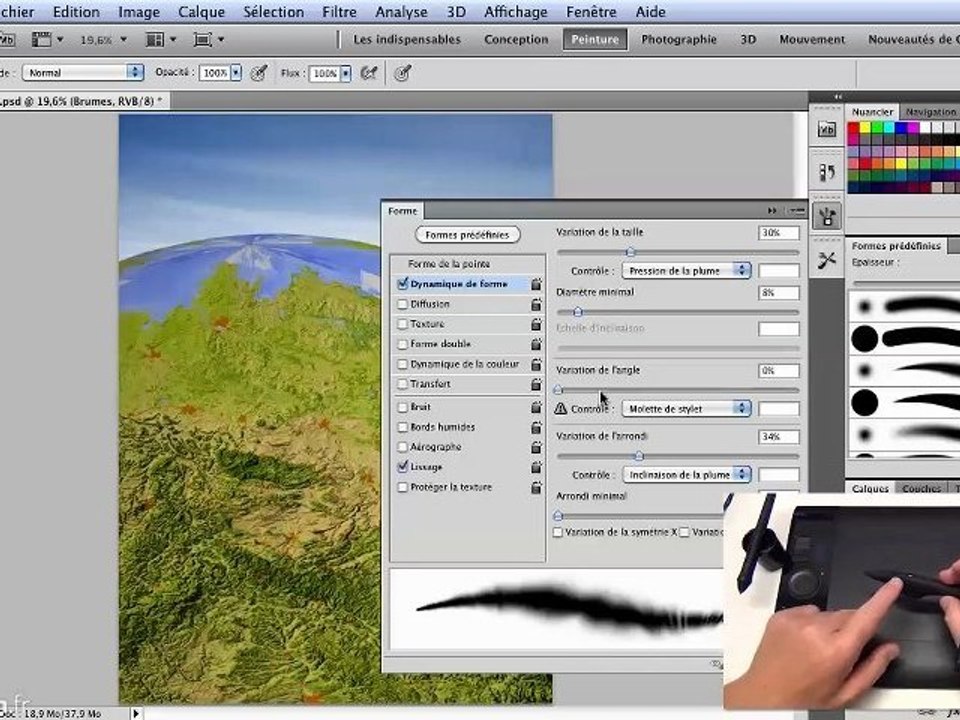960x720 pixels.
Task: Open the Molette de stylet dropdown
Action: 686,408
